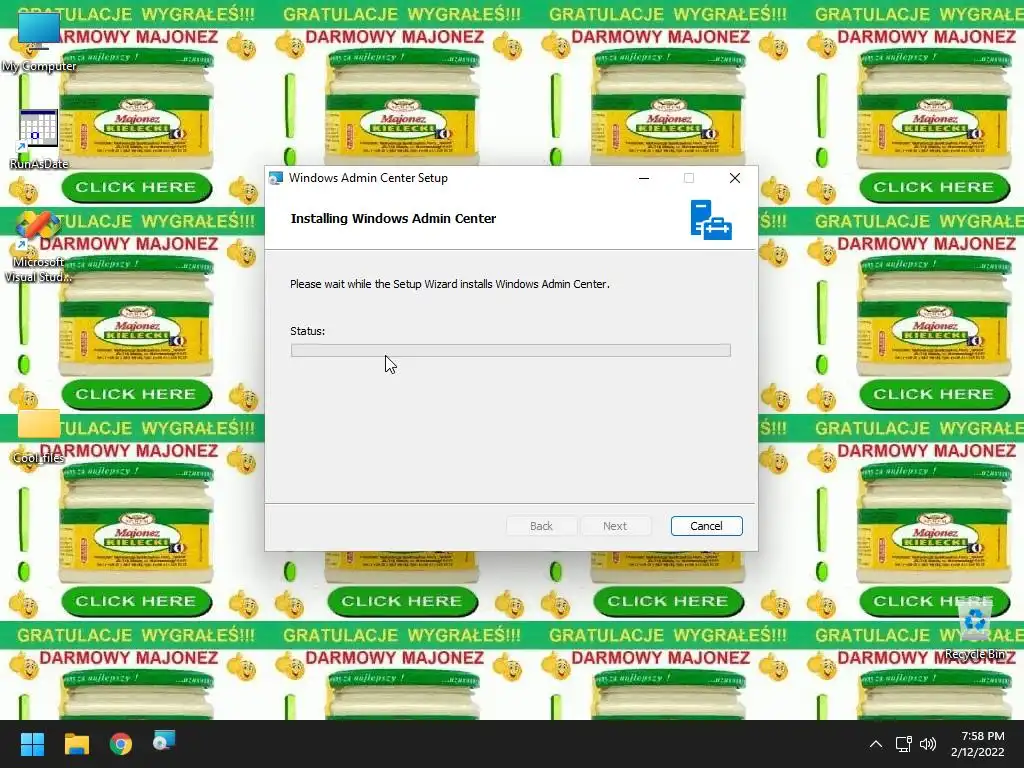
Task: Open File Explorer from taskbar
Action: 76,744
